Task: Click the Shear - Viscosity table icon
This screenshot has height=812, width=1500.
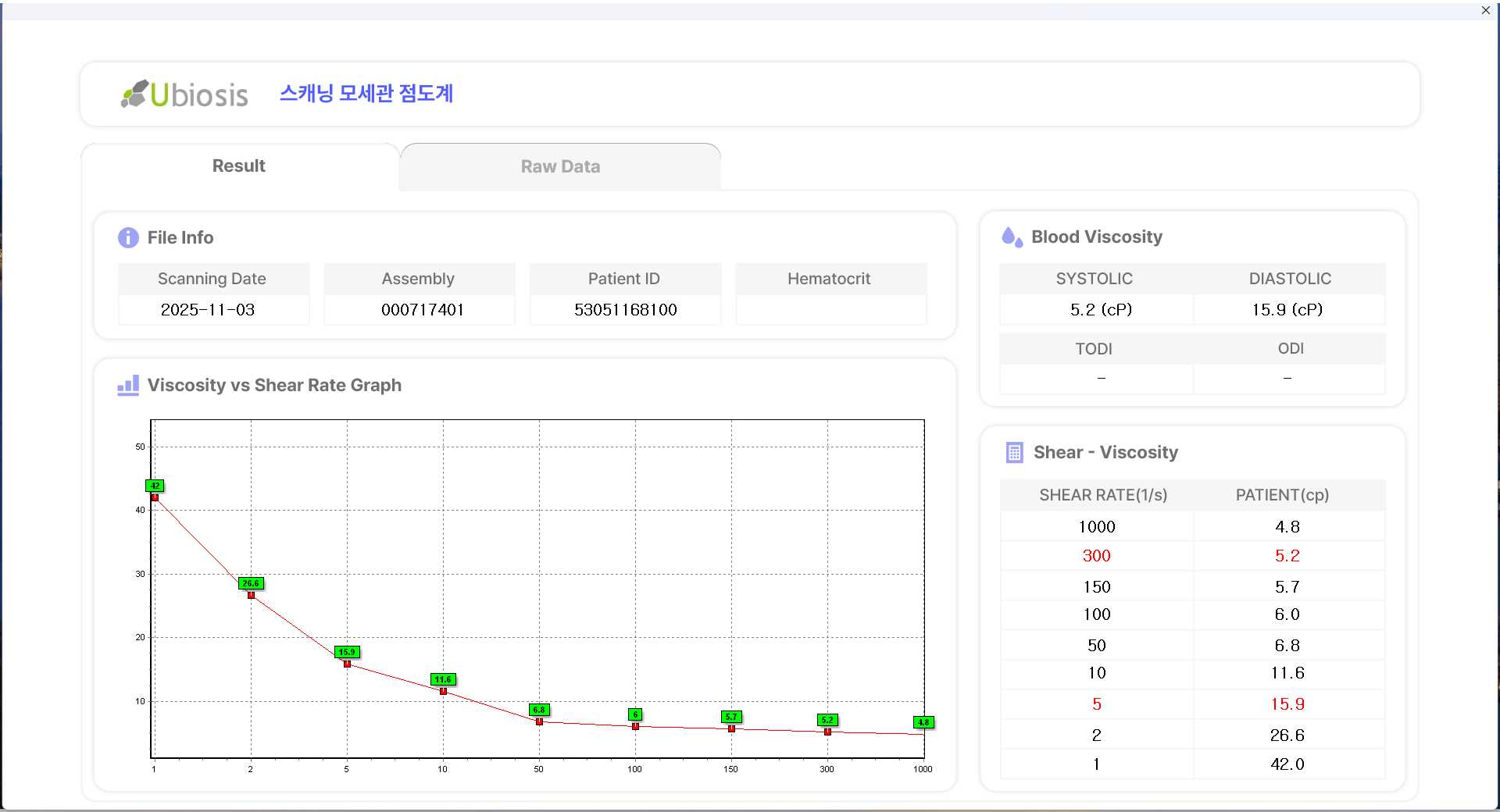Action: pyautogui.click(x=1014, y=453)
